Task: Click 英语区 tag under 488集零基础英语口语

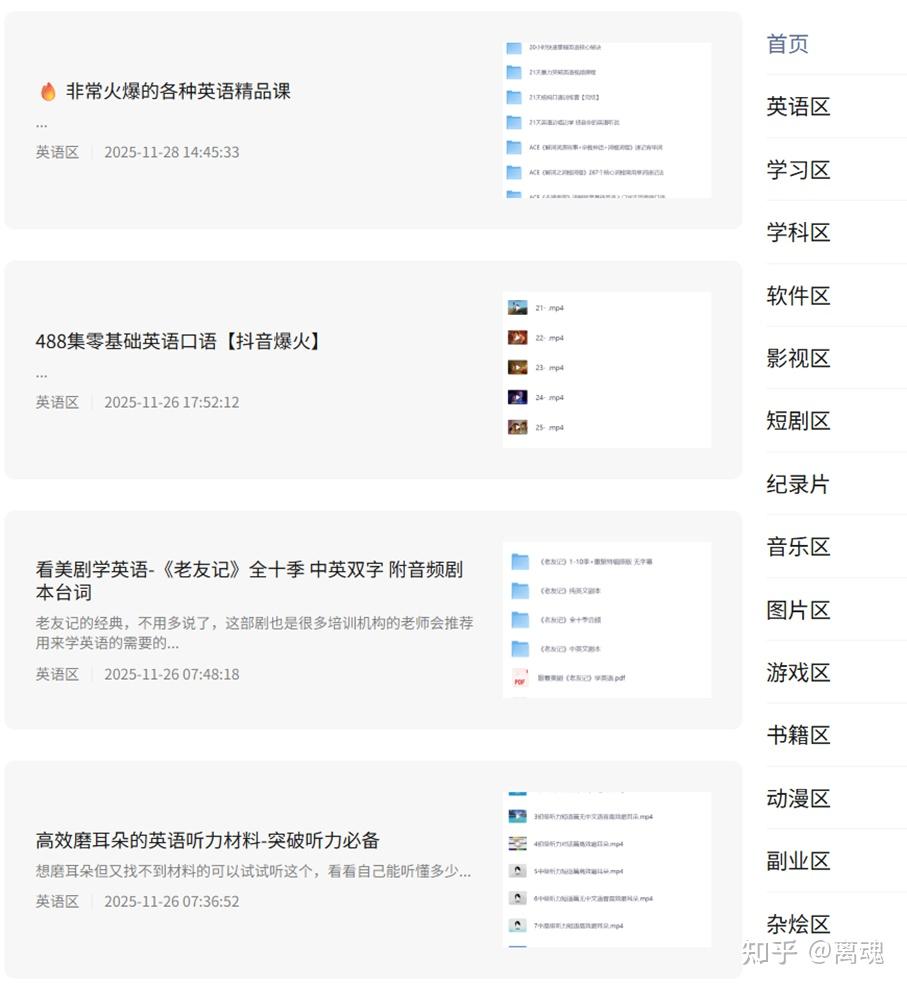Action: 57,402
